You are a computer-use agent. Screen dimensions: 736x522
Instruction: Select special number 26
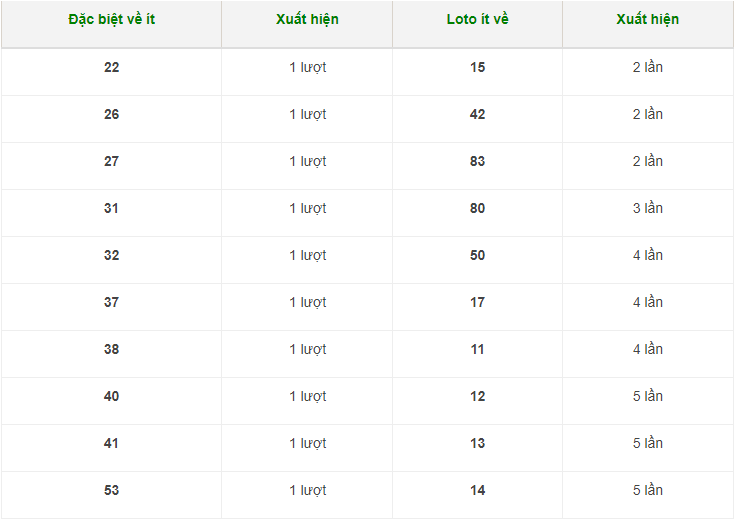(x=111, y=114)
